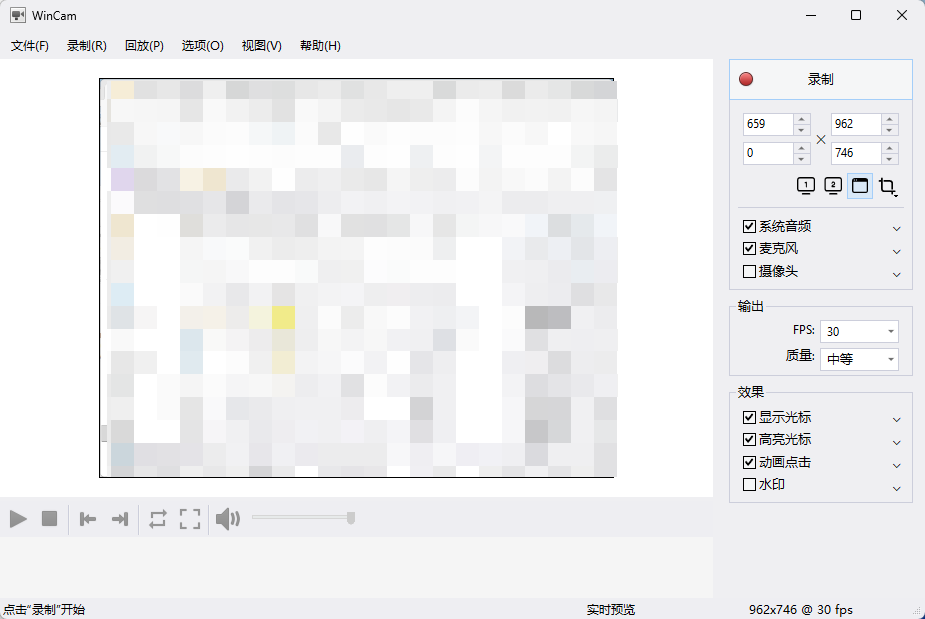Expand 系统音频 settings chevron
Image resolution: width=925 pixels, height=619 pixels.
click(897, 228)
